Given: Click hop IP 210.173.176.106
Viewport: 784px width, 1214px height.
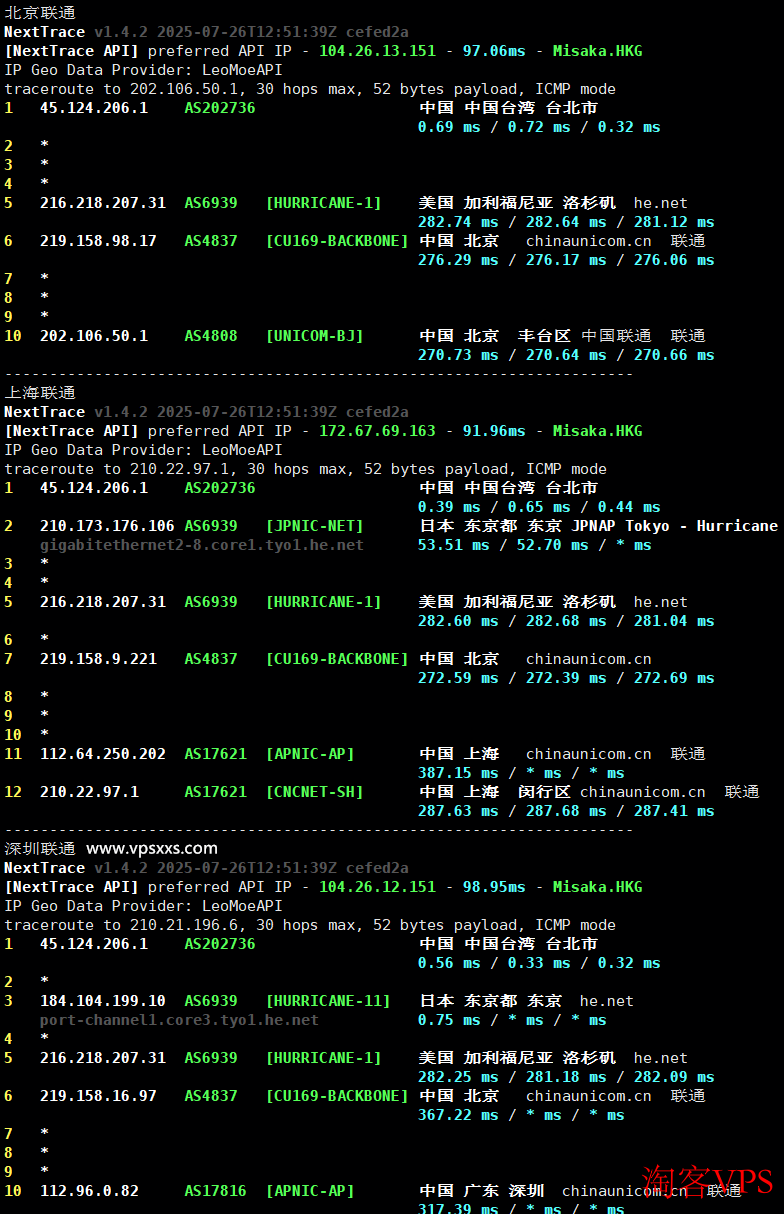Looking at the screenshot, I should click(107, 526).
